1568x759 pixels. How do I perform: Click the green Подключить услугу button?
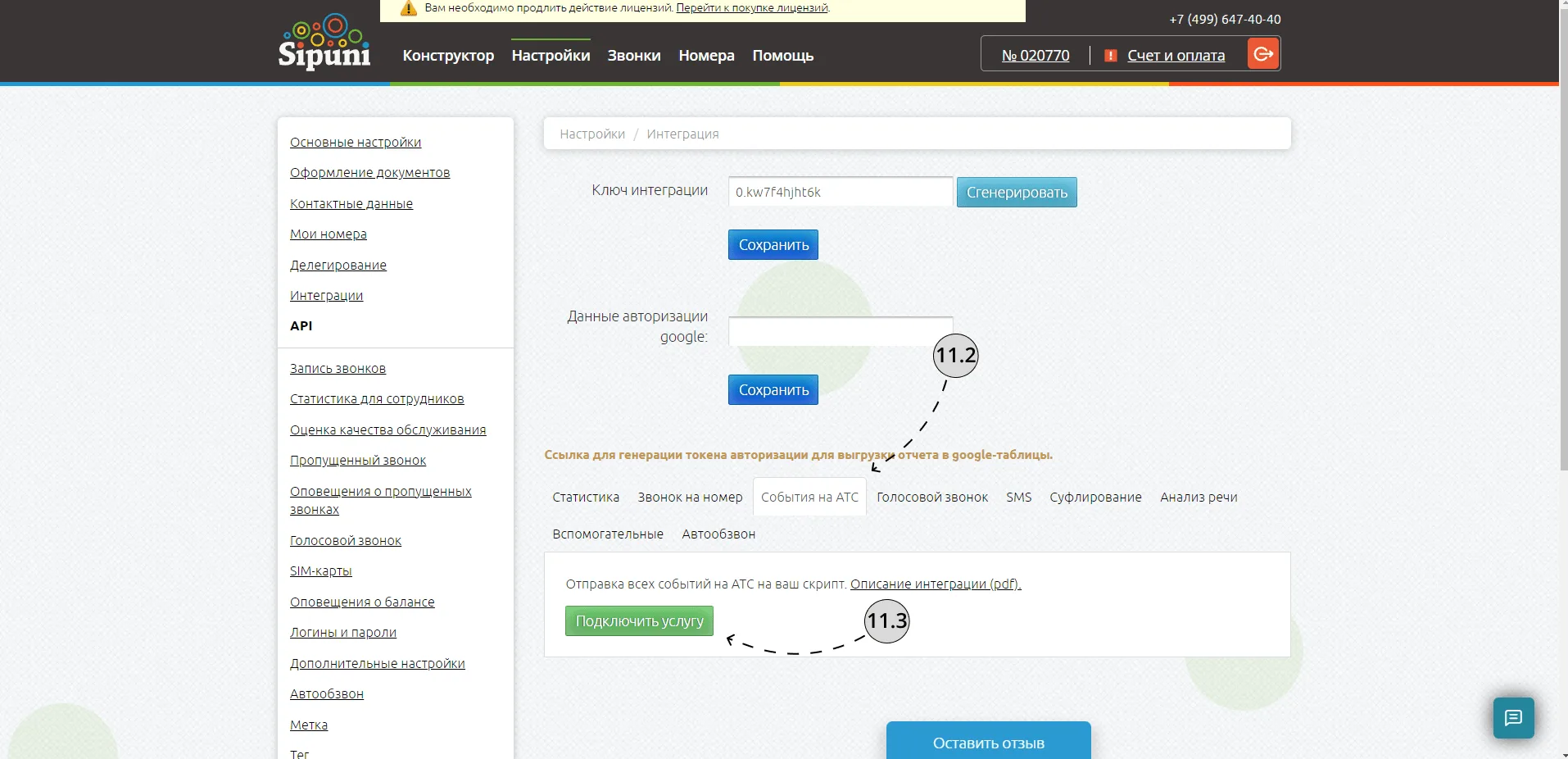tap(639, 620)
